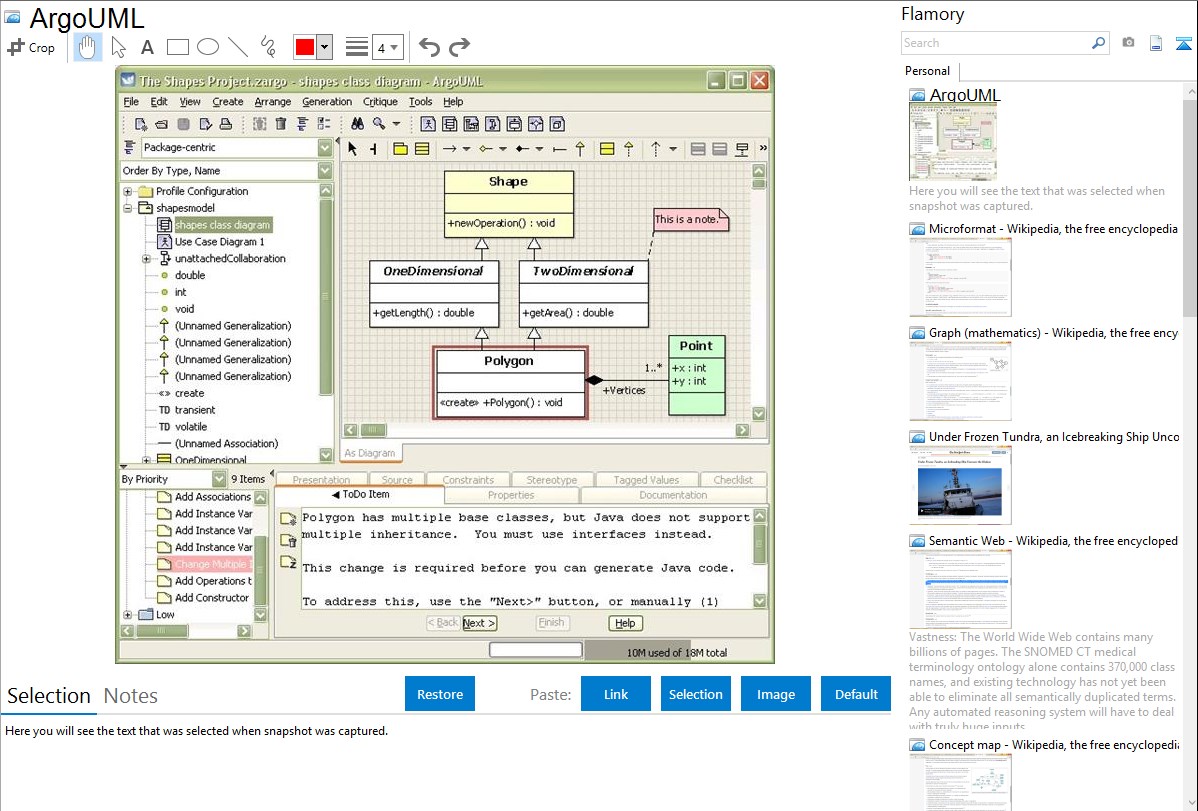Open the Under Frozen Tundra ship thumbnail
This screenshot has width=1198, height=811.
960,485
